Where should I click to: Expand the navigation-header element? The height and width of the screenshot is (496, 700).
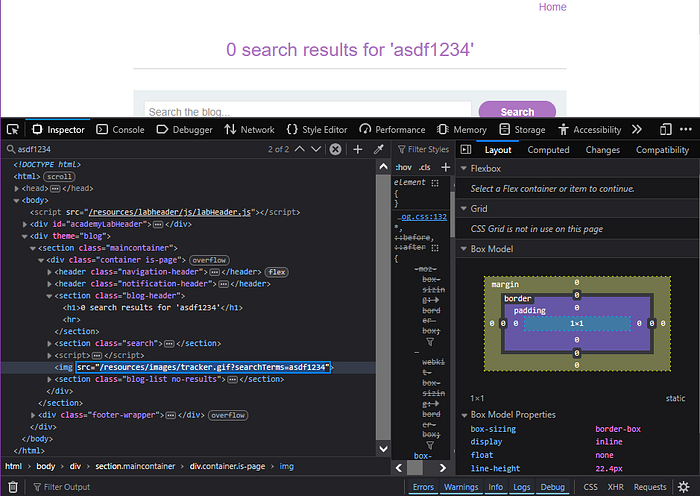50,272
